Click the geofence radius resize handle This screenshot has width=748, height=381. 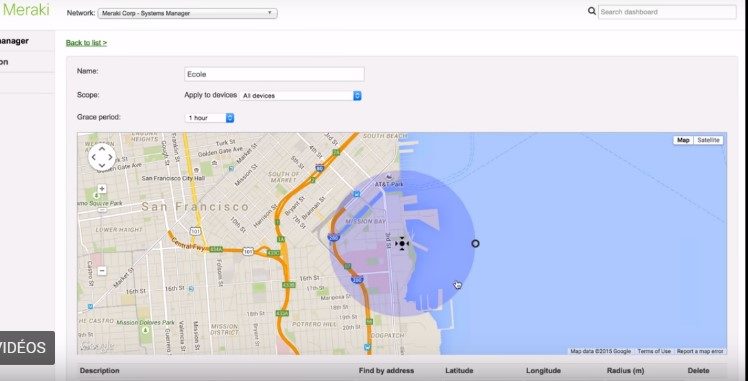coord(475,244)
